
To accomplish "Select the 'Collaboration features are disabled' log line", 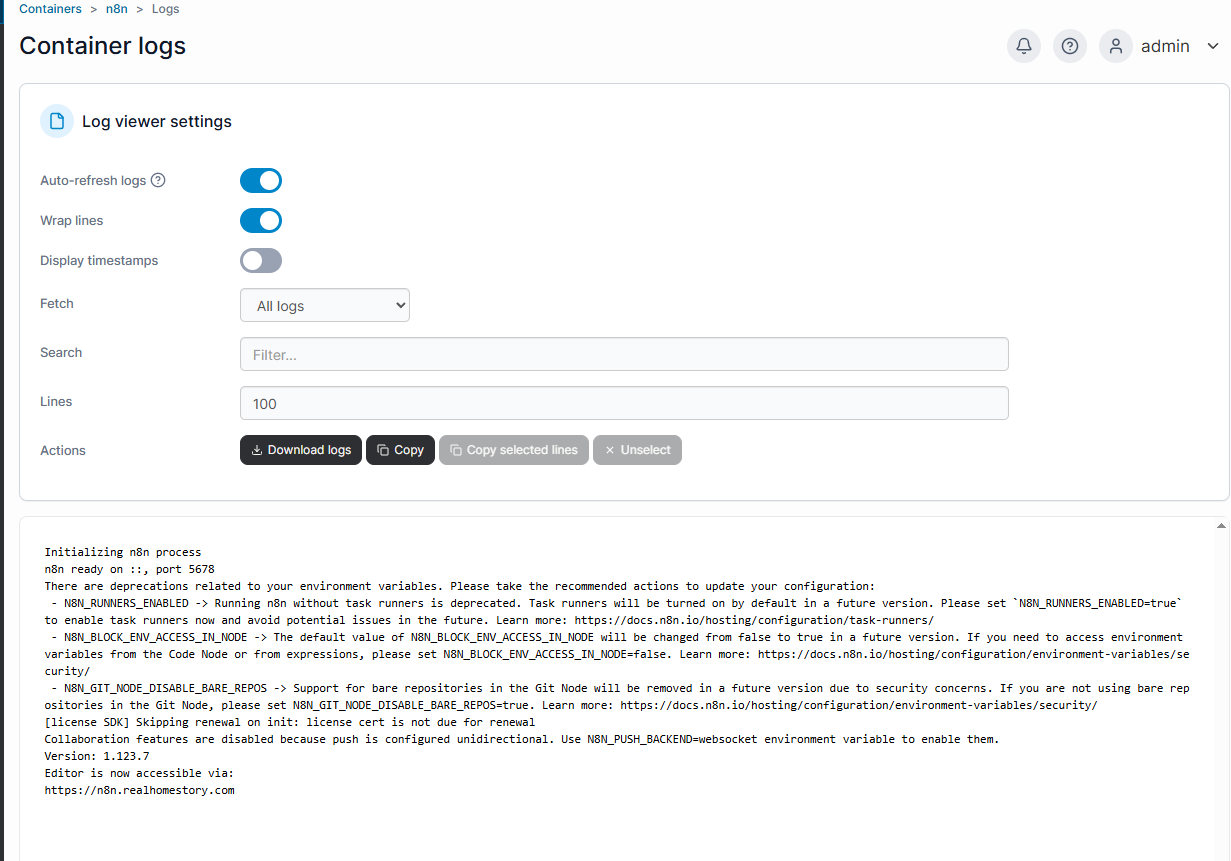I will 522,739.
